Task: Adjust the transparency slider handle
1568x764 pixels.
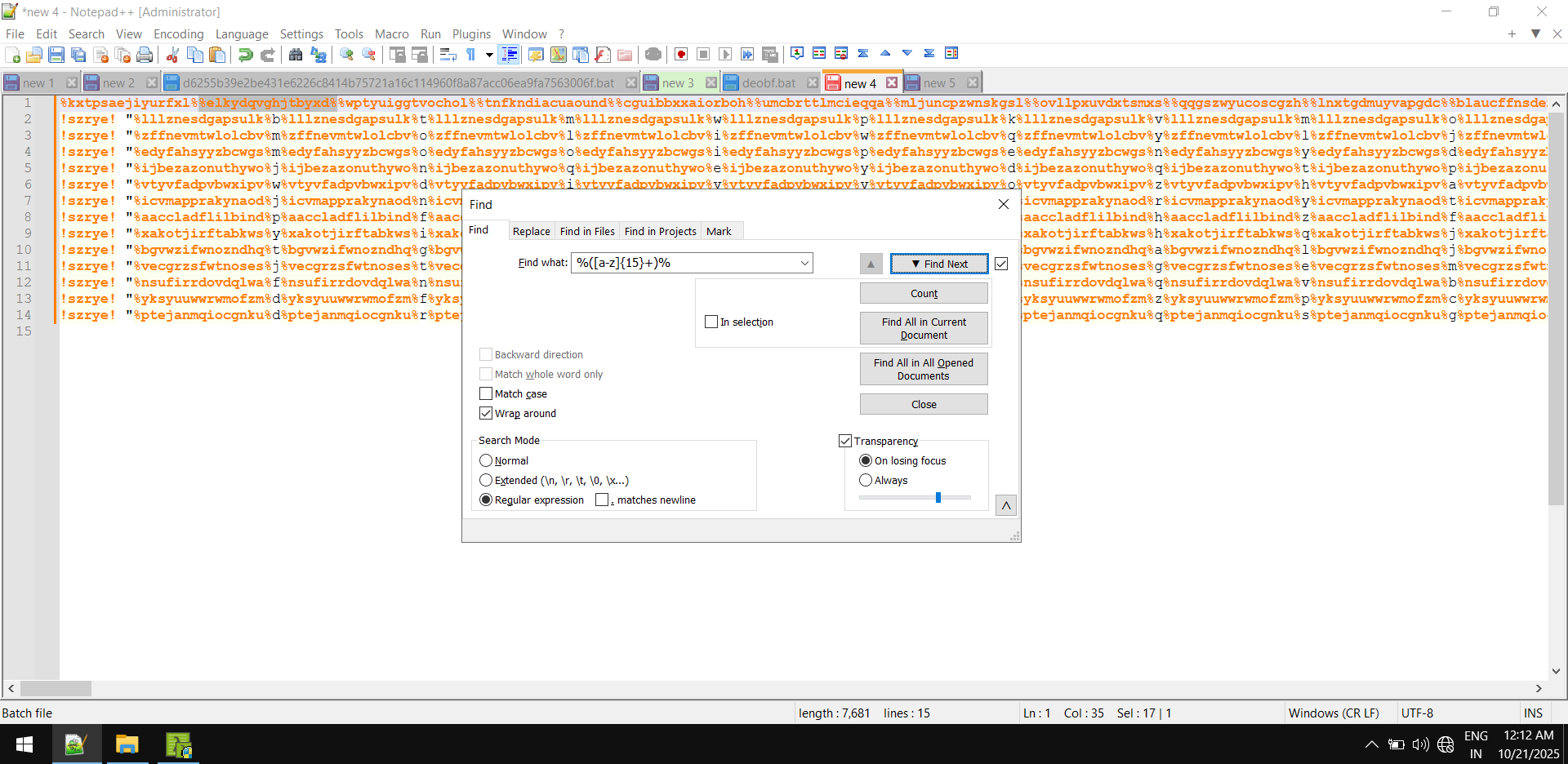Action: pos(938,497)
